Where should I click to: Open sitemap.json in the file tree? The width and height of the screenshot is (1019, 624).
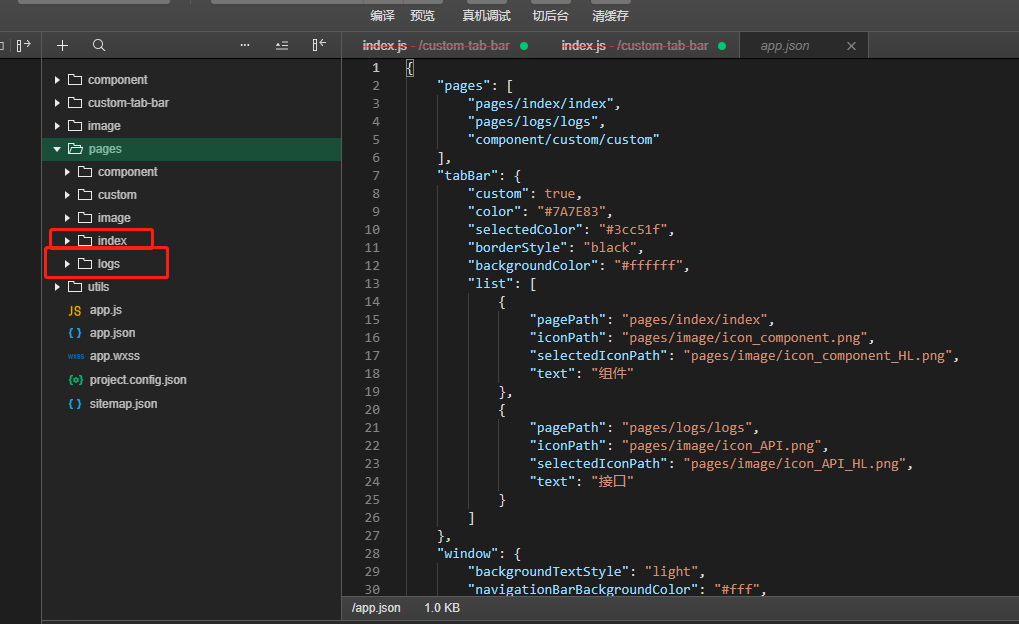pos(123,404)
